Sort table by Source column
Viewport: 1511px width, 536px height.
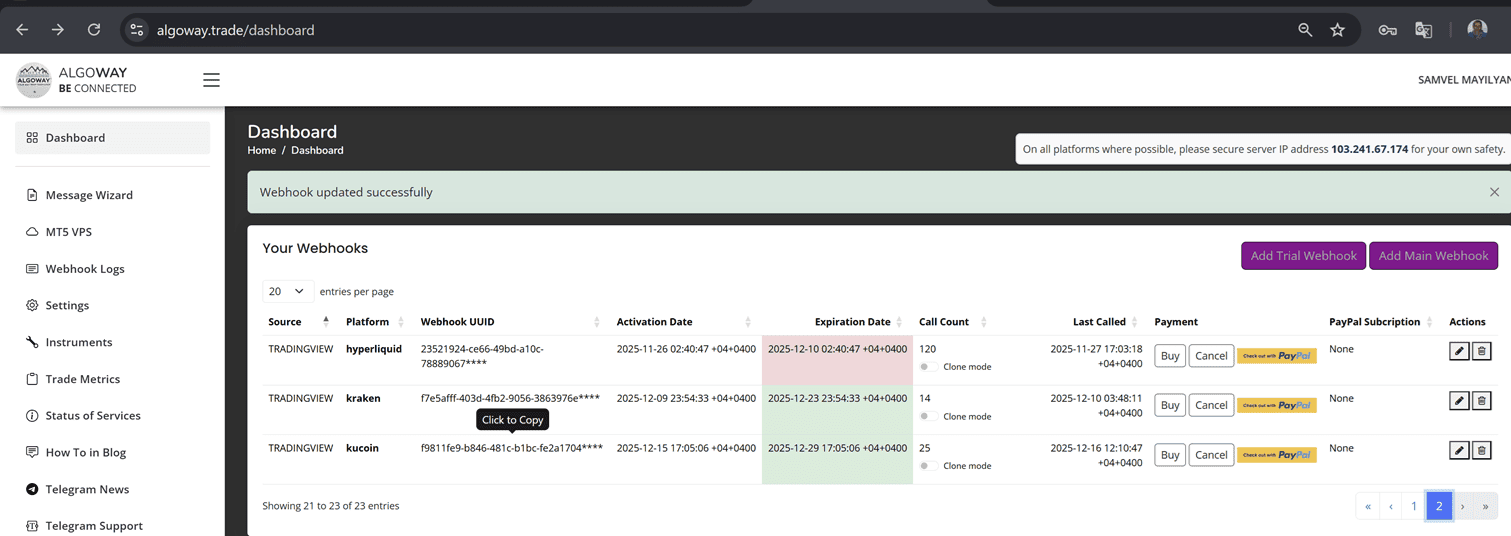tap(299, 322)
